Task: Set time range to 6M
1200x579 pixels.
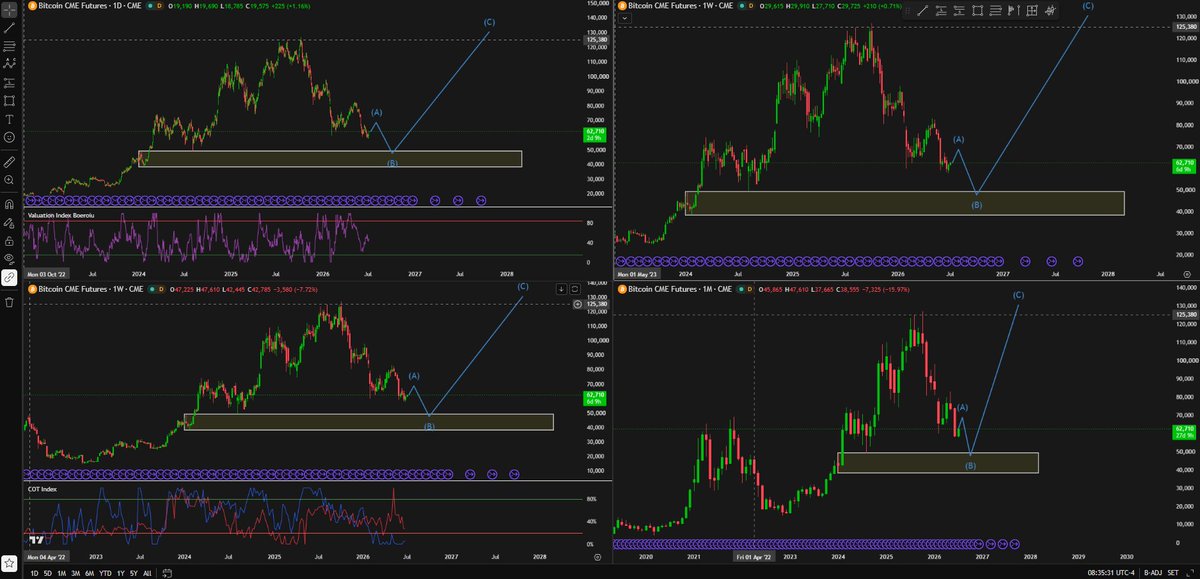Action: (x=90, y=573)
